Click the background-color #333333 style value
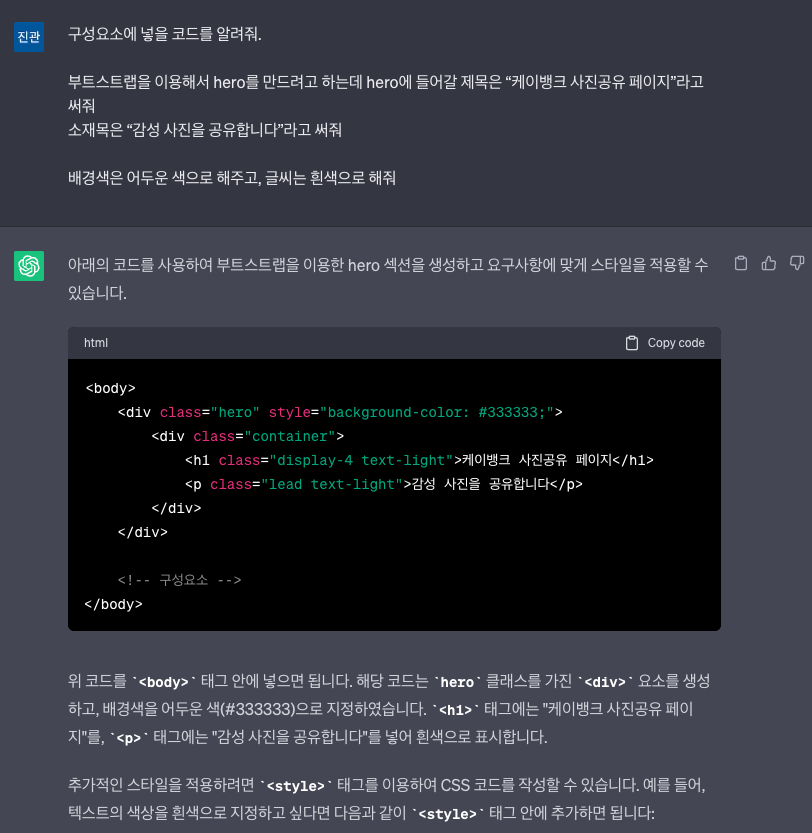This screenshot has height=833, width=812. [437, 412]
